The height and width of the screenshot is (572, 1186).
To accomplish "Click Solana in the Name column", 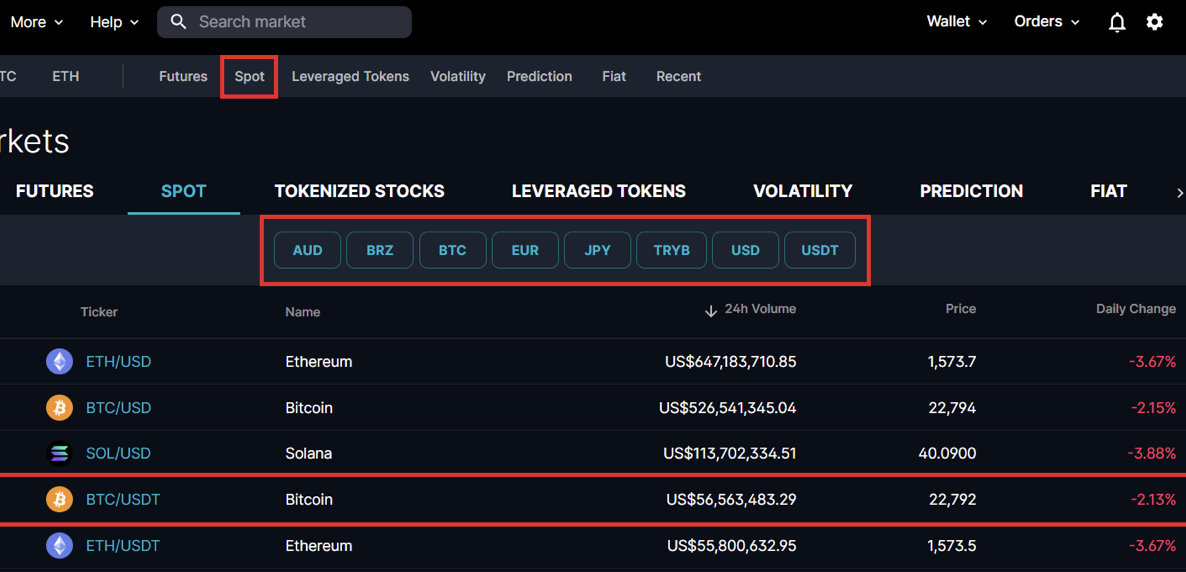I will tap(309, 454).
